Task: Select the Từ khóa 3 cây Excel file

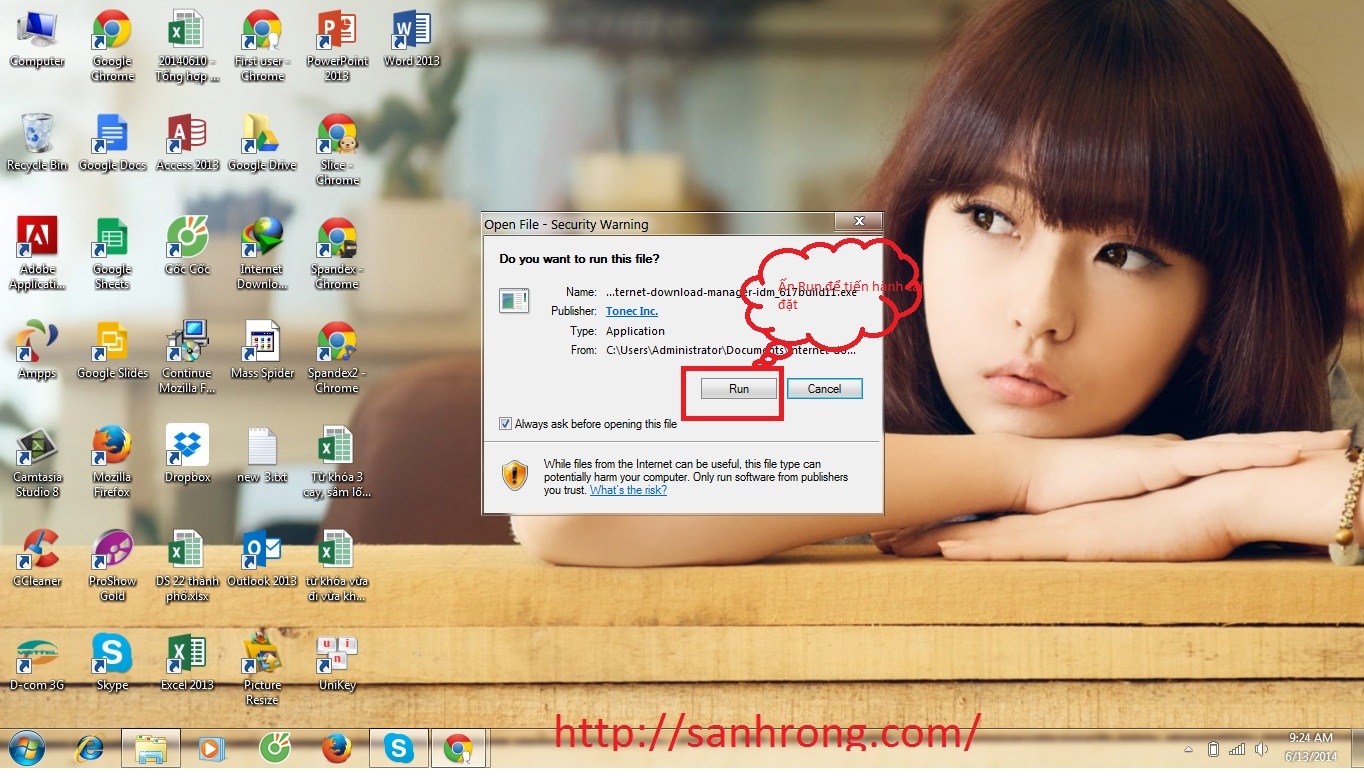Action: 337,461
